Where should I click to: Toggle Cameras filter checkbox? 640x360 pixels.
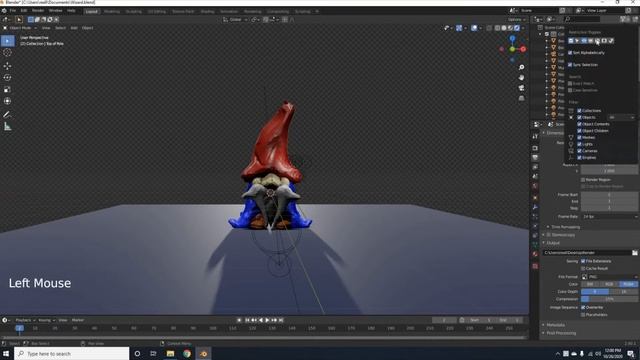(x=579, y=151)
